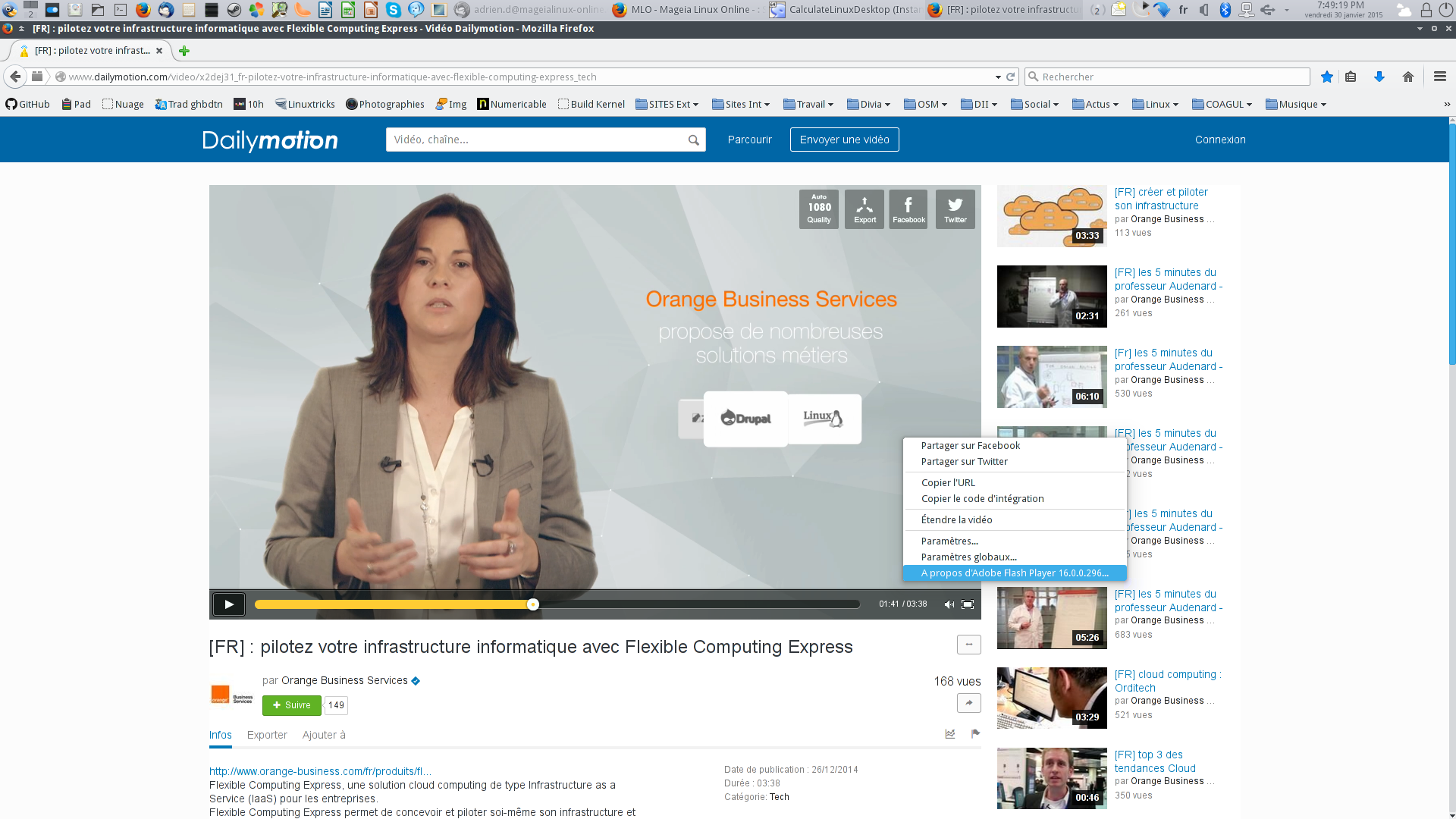Image resolution: width=1456 pixels, height=819 pixels.
Task: Select Partager sur Twitter in context menu
Action: [1015, 462]
